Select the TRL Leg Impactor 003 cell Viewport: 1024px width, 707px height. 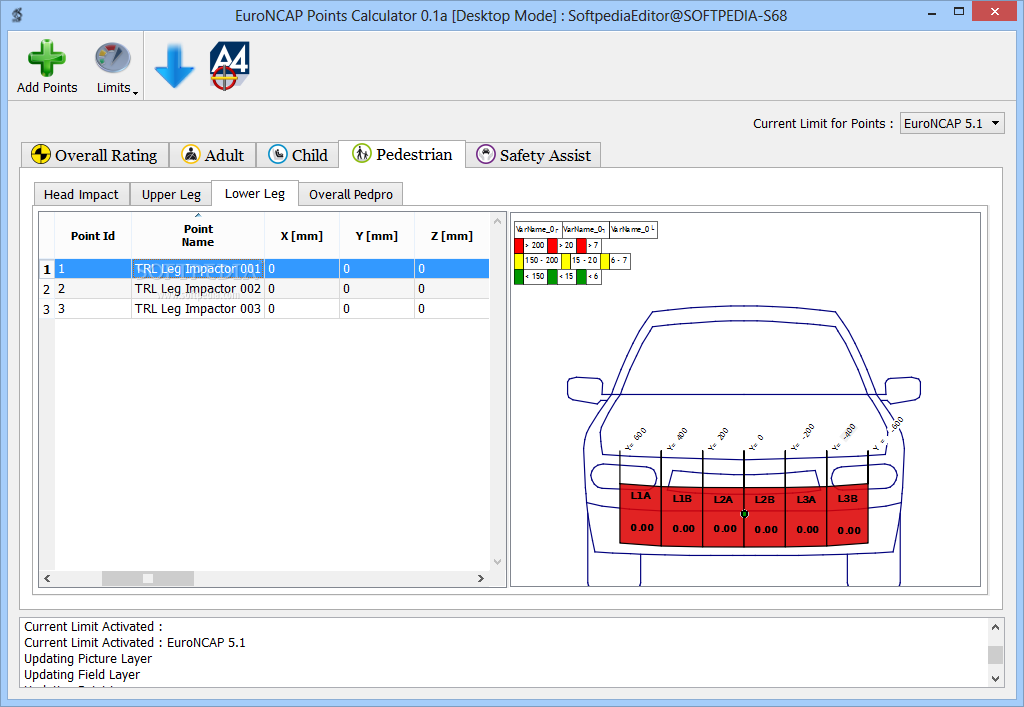point(198,309)
